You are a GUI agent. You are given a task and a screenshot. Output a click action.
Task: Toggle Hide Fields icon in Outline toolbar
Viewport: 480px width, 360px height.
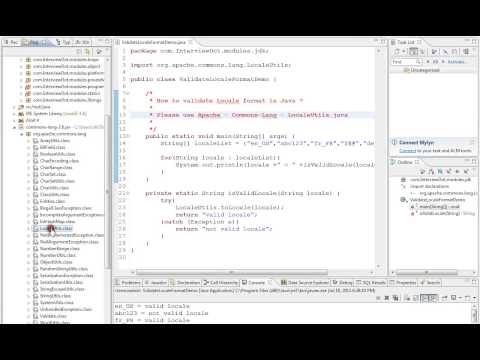[440, 172]
